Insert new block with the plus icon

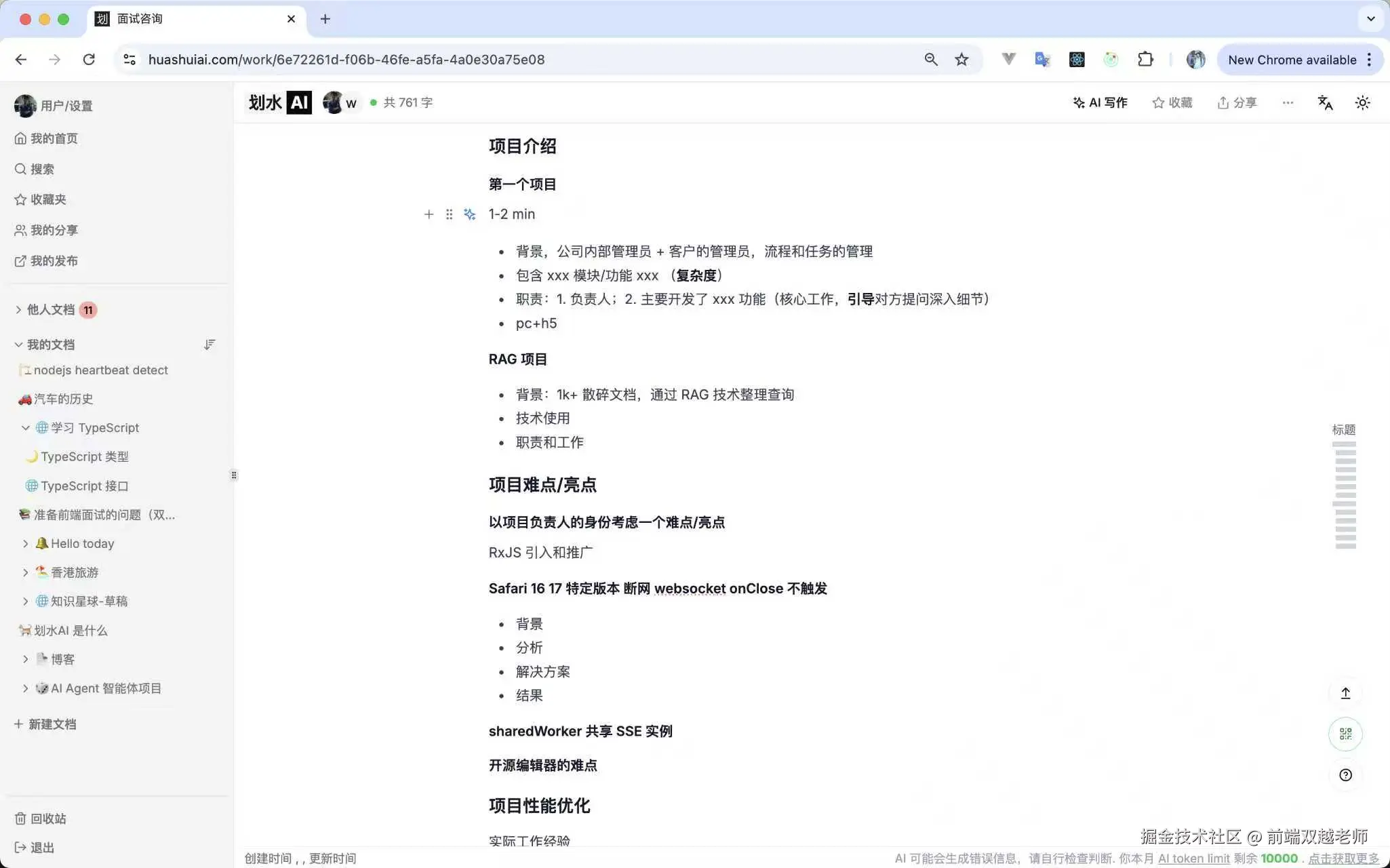pos(429,214)
